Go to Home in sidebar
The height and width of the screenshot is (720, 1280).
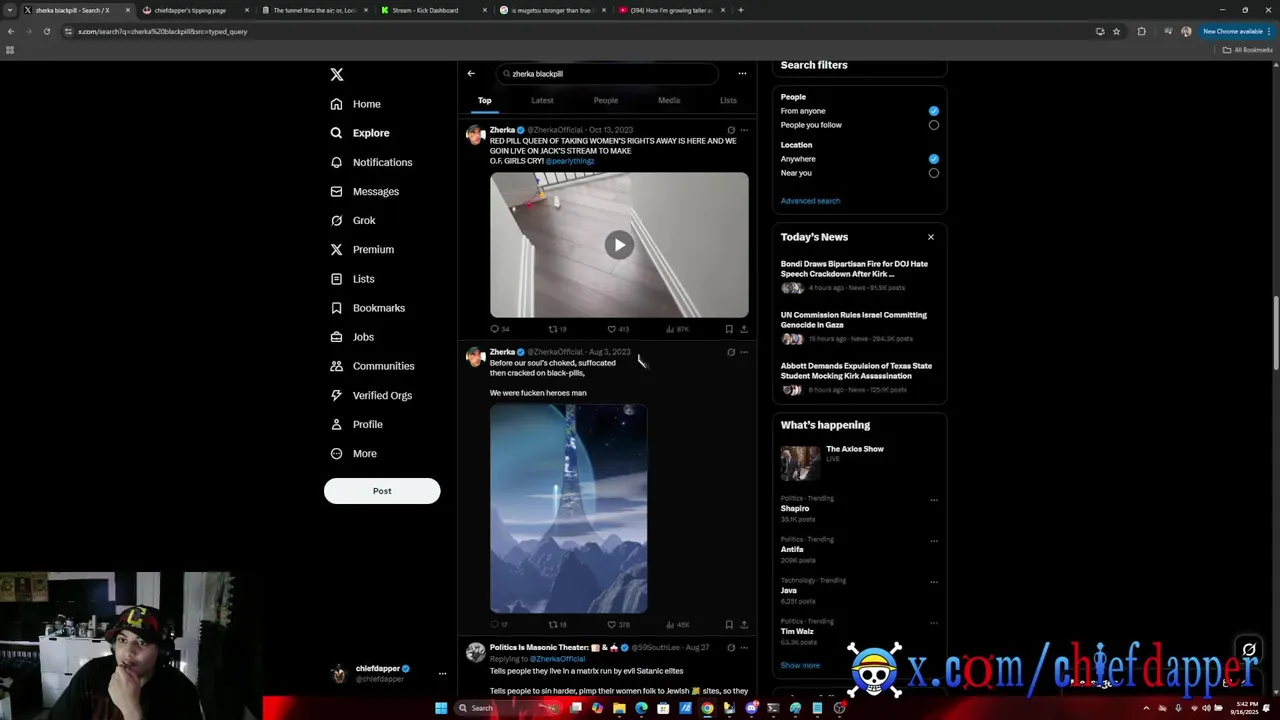pyautogui.click(x=356, y=104)
